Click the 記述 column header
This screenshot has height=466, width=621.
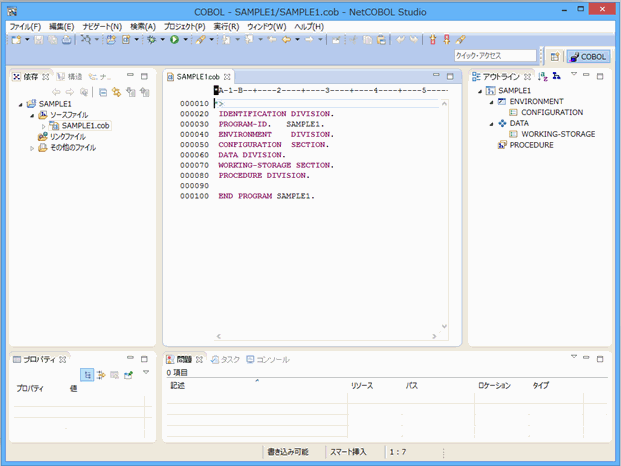[257, 386]
